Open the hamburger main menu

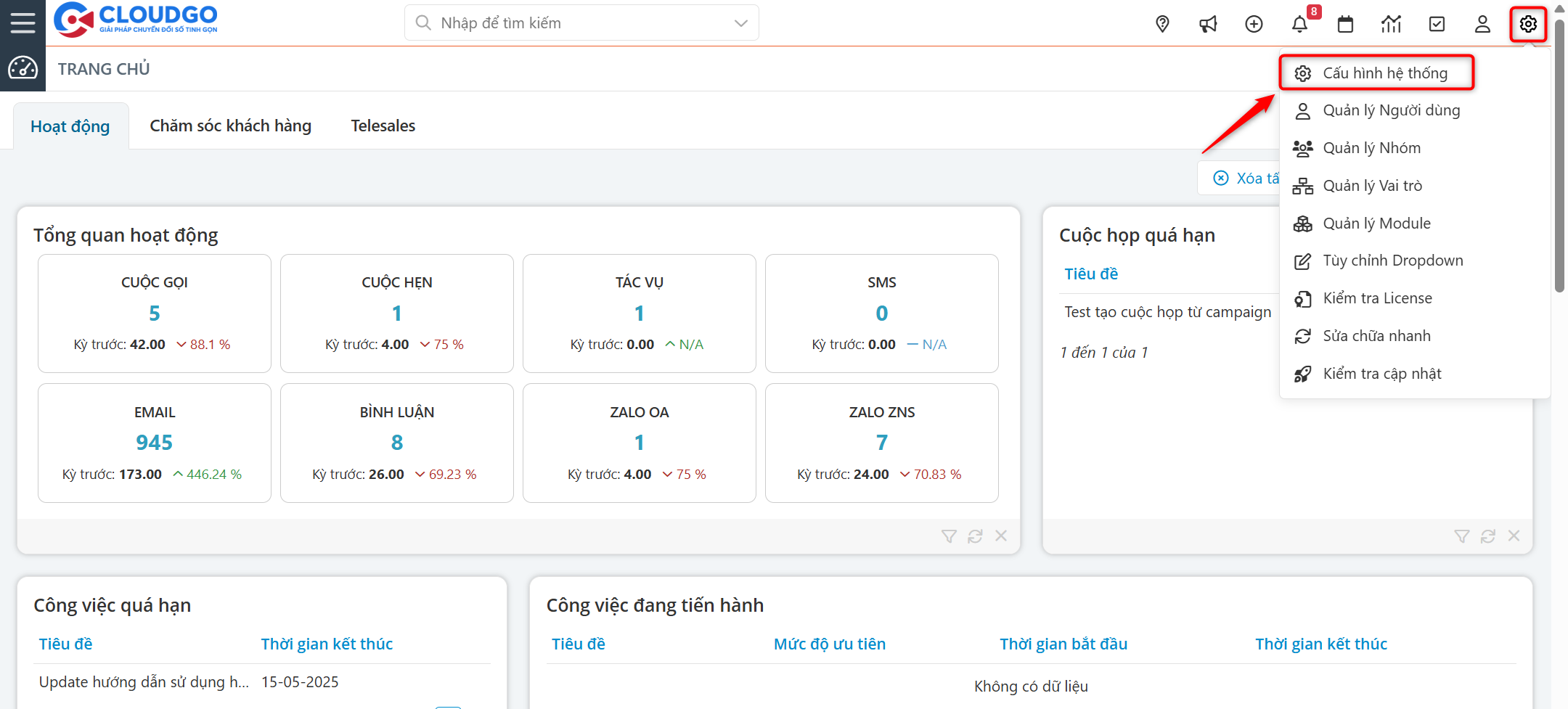[23, 23]
